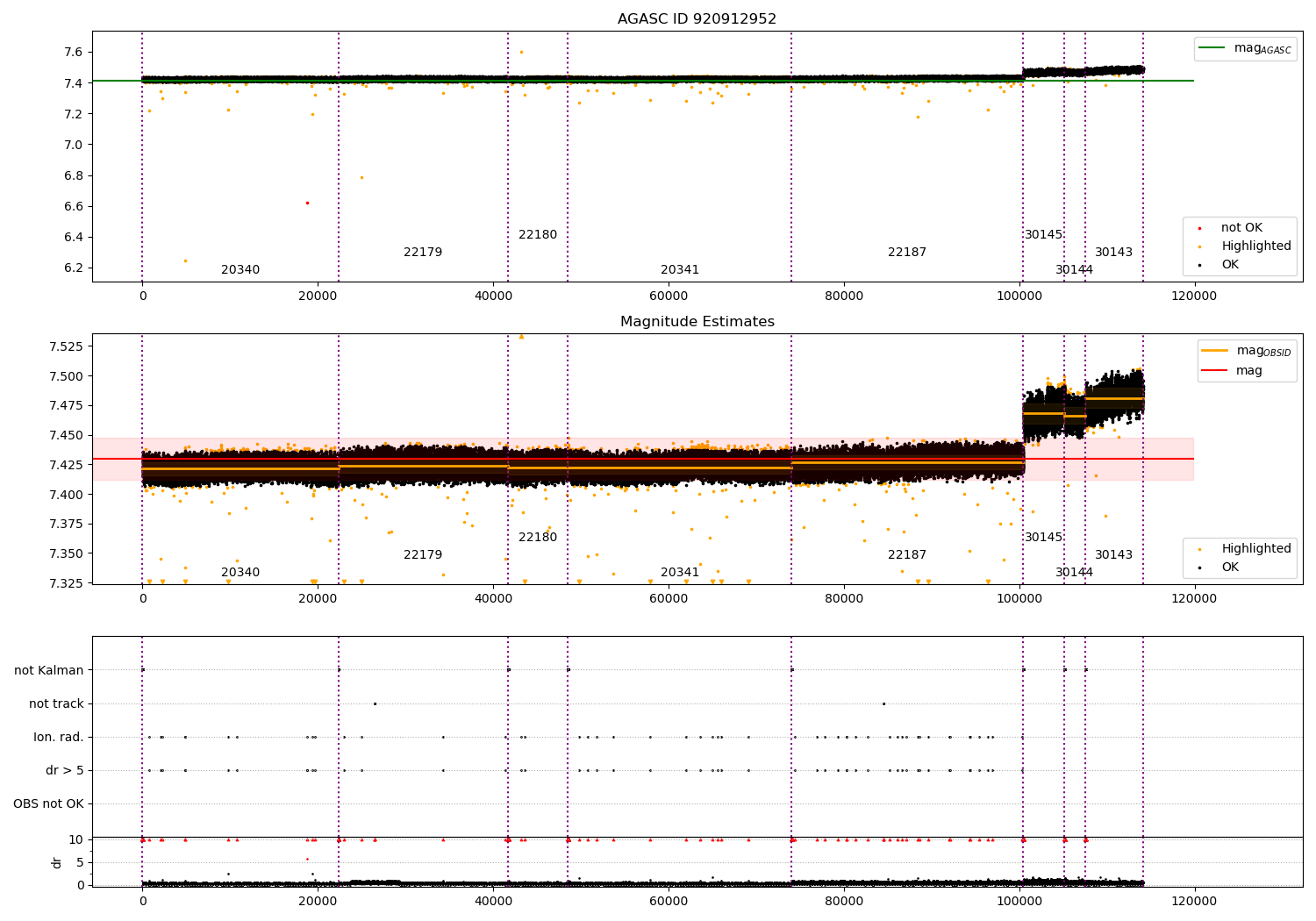1316x921 pixels.
Task: Click y-axis tick 7.325 on middle plot
Action: tap(66, 582)
